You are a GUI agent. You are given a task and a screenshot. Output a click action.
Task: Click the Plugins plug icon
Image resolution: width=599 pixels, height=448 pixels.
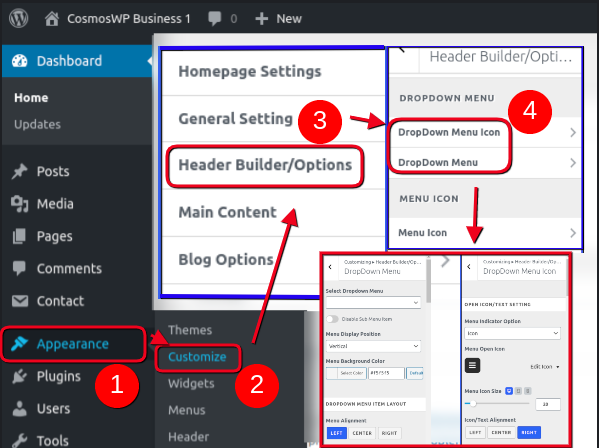[19, 376]
